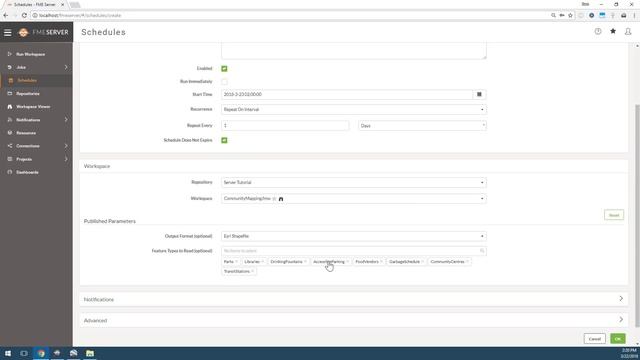Expand the Advanced section
Viewport: 640px width, 360px height.
coord(353,320)
